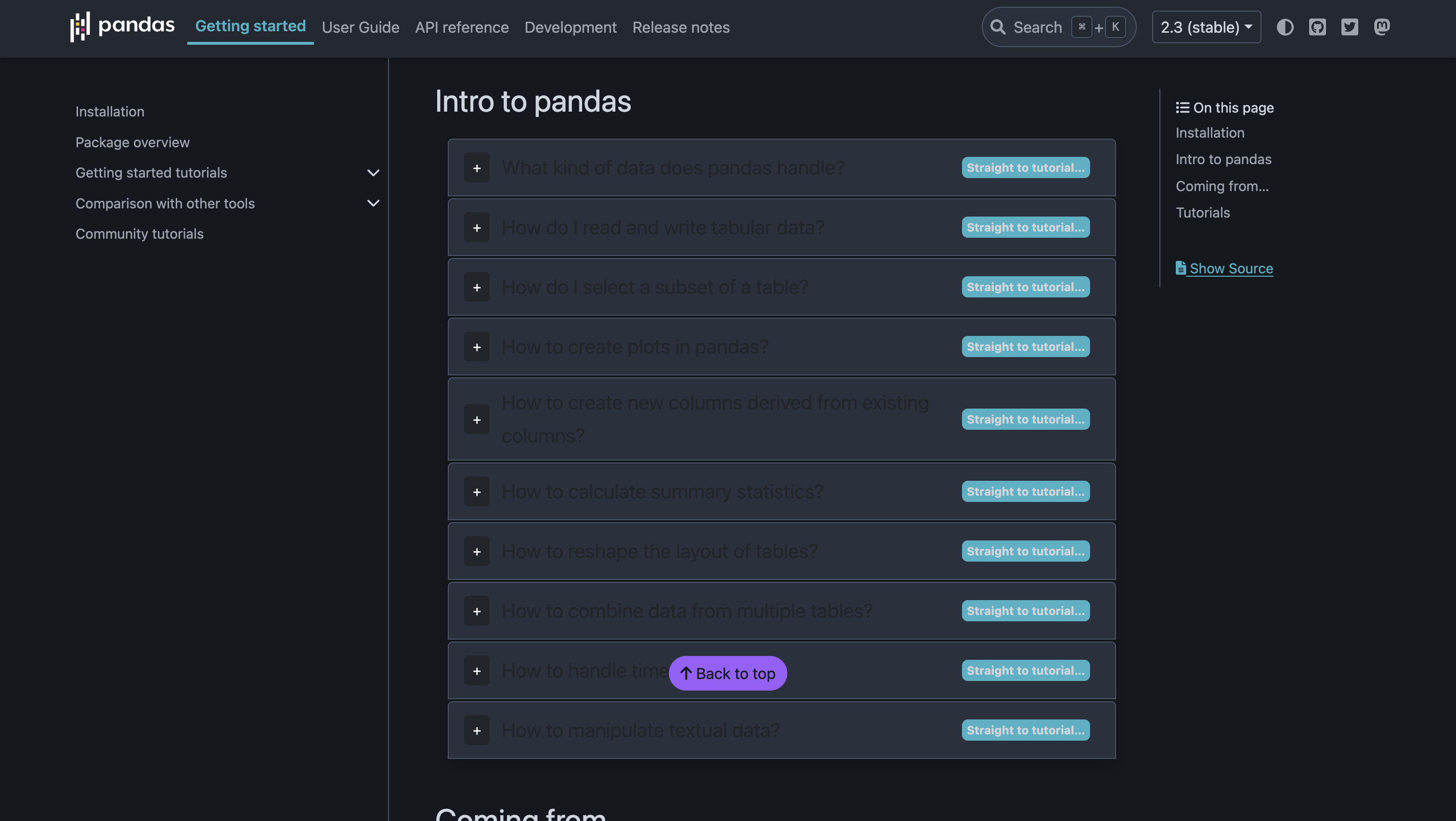Click the Search input field

click(1059, 27)
